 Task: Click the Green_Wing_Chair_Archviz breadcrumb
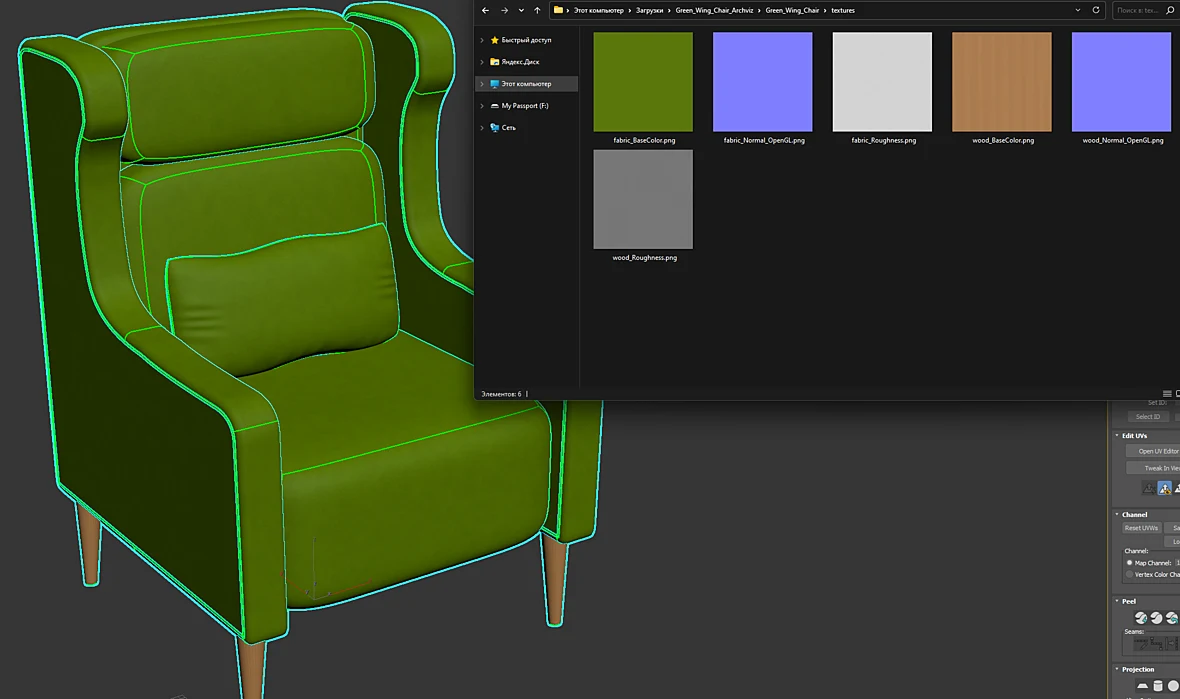click(714, 11)
